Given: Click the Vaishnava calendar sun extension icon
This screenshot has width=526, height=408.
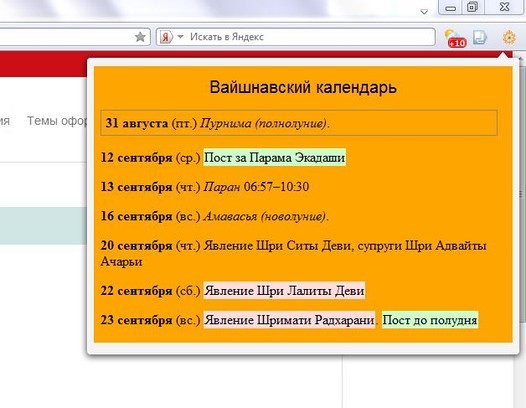Looking at the screenshot, I should point(509,37).
